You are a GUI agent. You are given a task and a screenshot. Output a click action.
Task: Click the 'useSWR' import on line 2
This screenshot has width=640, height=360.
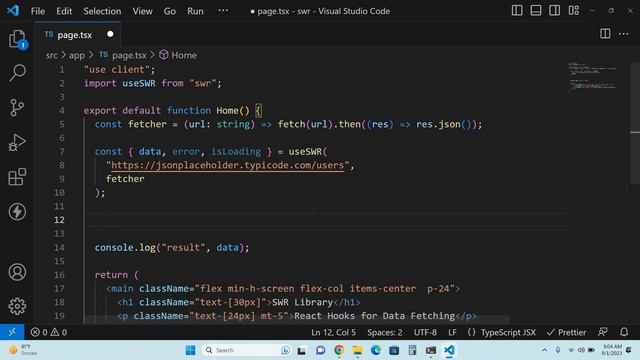[139, 83]
